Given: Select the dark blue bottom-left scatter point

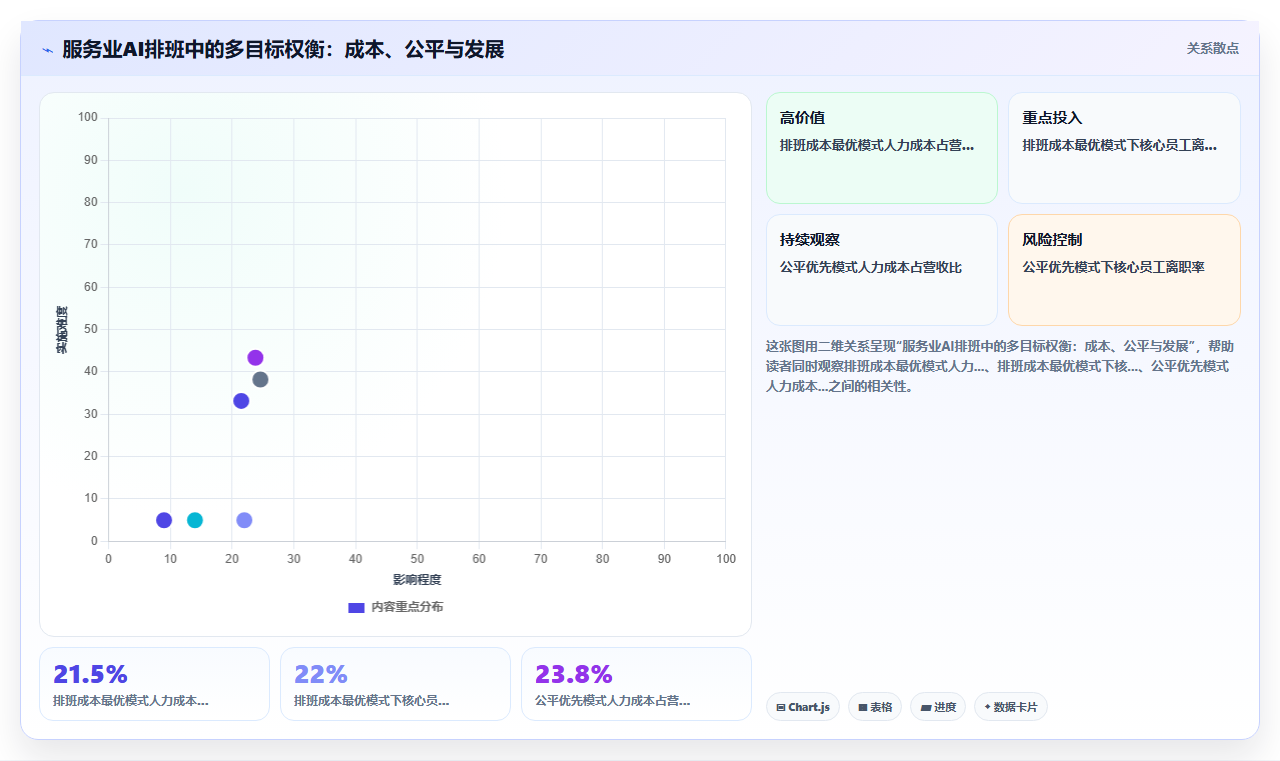Looking at the screenshot, I should [x=164, y=520].
